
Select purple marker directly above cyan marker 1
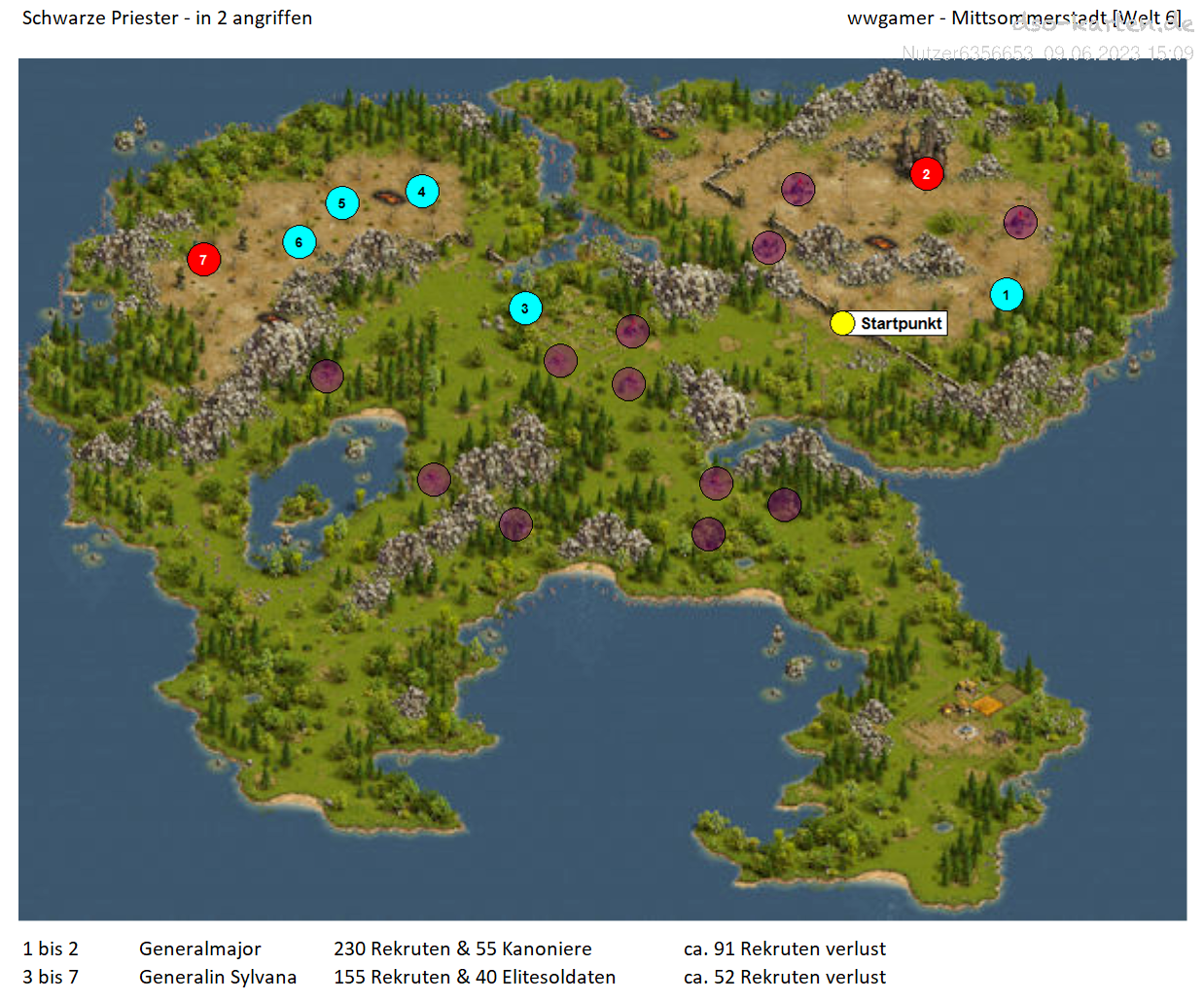1019,222
